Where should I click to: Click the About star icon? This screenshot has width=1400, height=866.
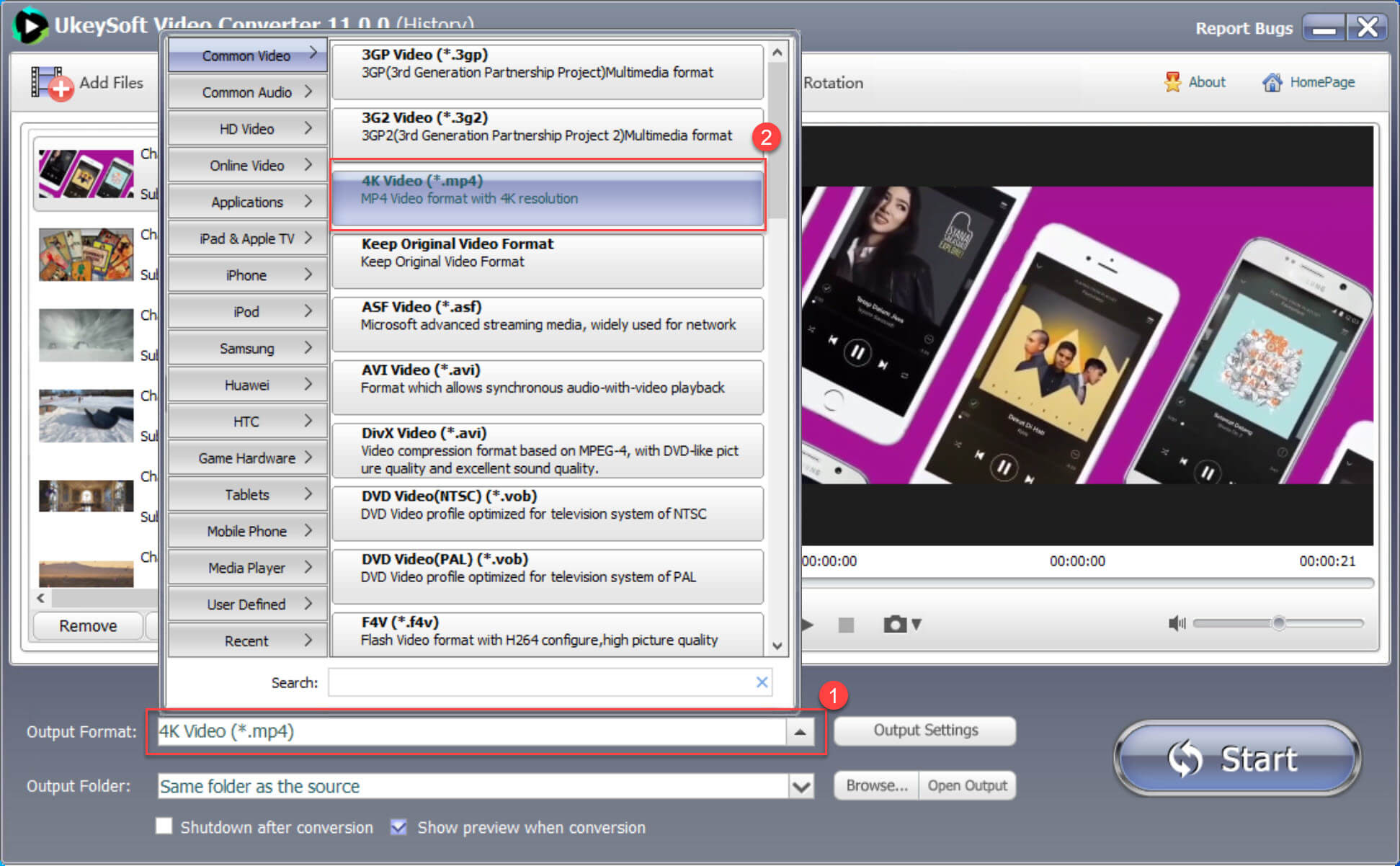[x=1172, y=83]
